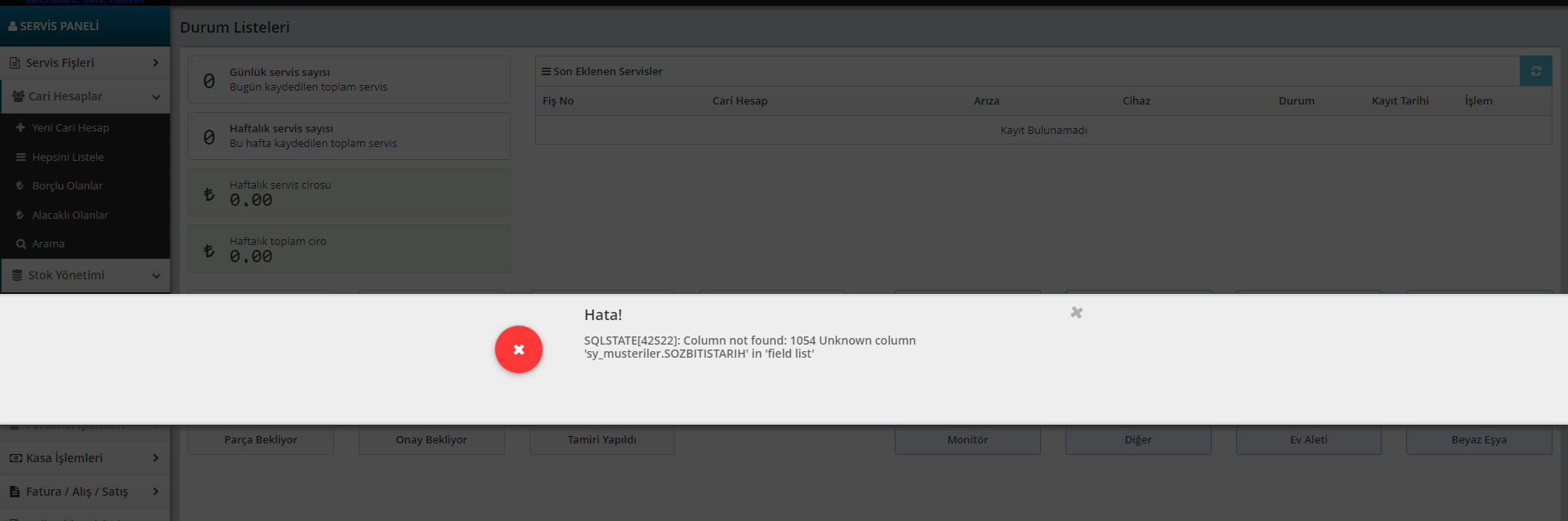Image resolution: width=1568 pixels, height=521 pixels.
Task: Expand the Stok Yönetimi chevron
Action: tap(155, 275)
